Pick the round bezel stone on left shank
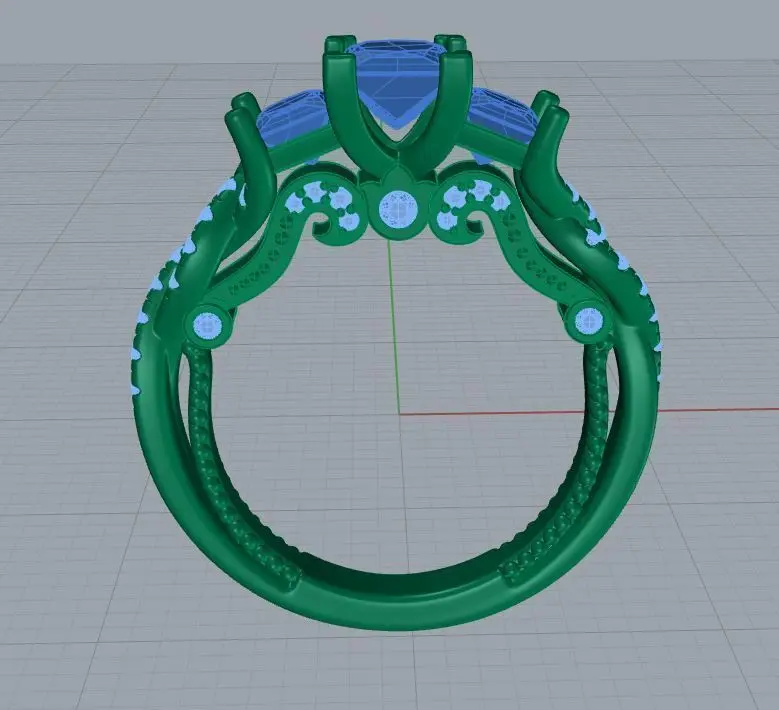Screen dimensions: 779x710 207,326
